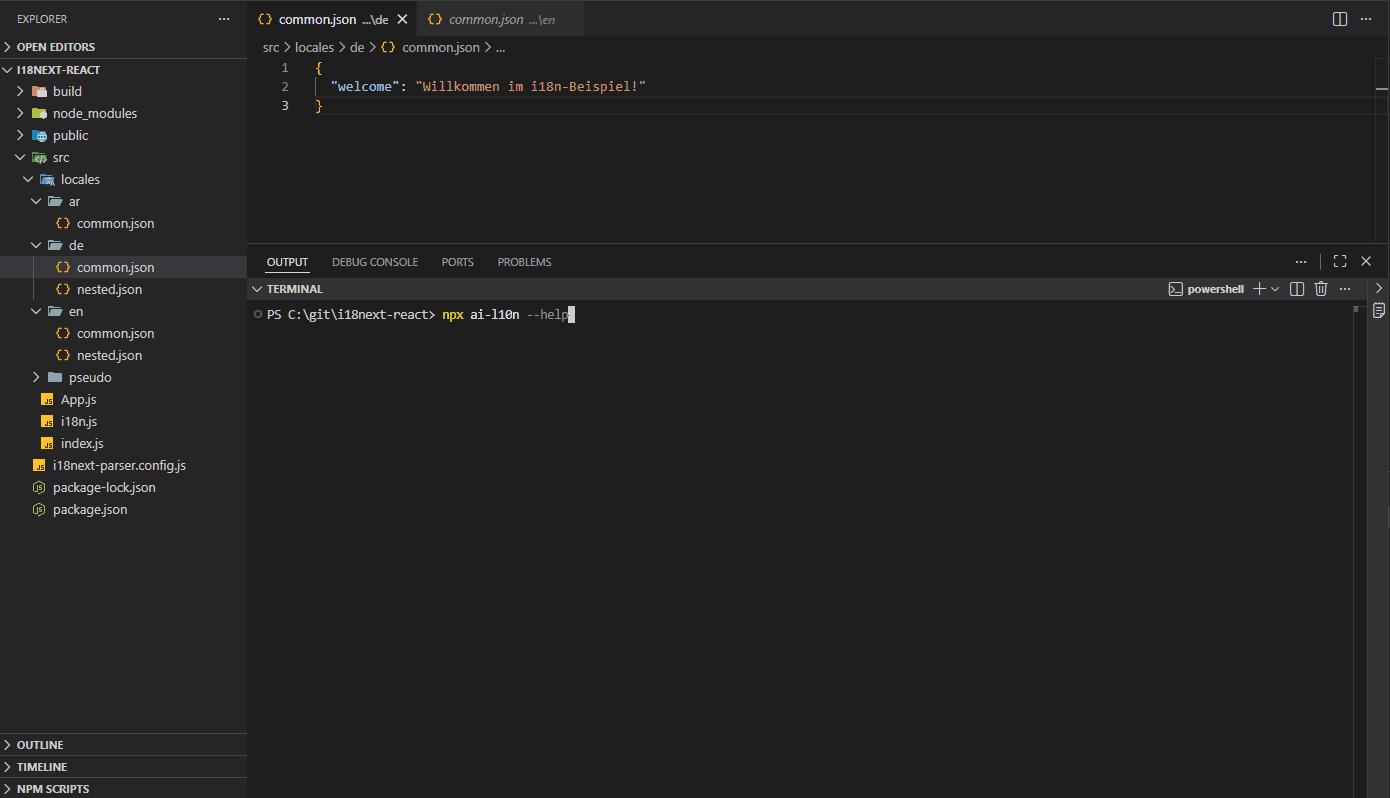Open nested.json under the de folder
1390x798 pixels.
[x=123, y=289]
